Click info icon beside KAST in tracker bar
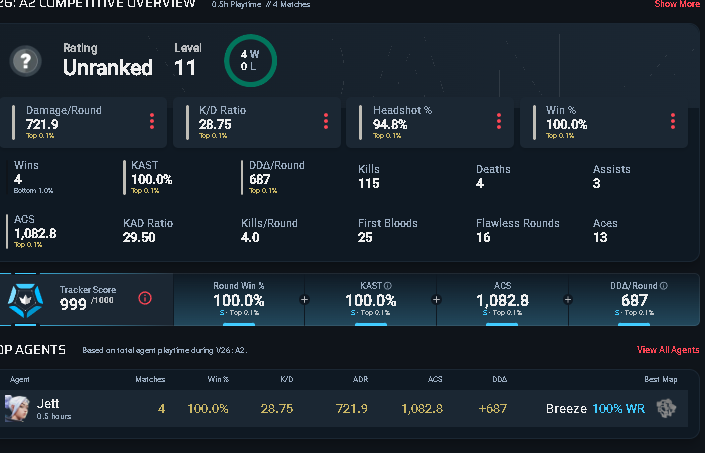This screenshot has height=453, width=705. 388,286
